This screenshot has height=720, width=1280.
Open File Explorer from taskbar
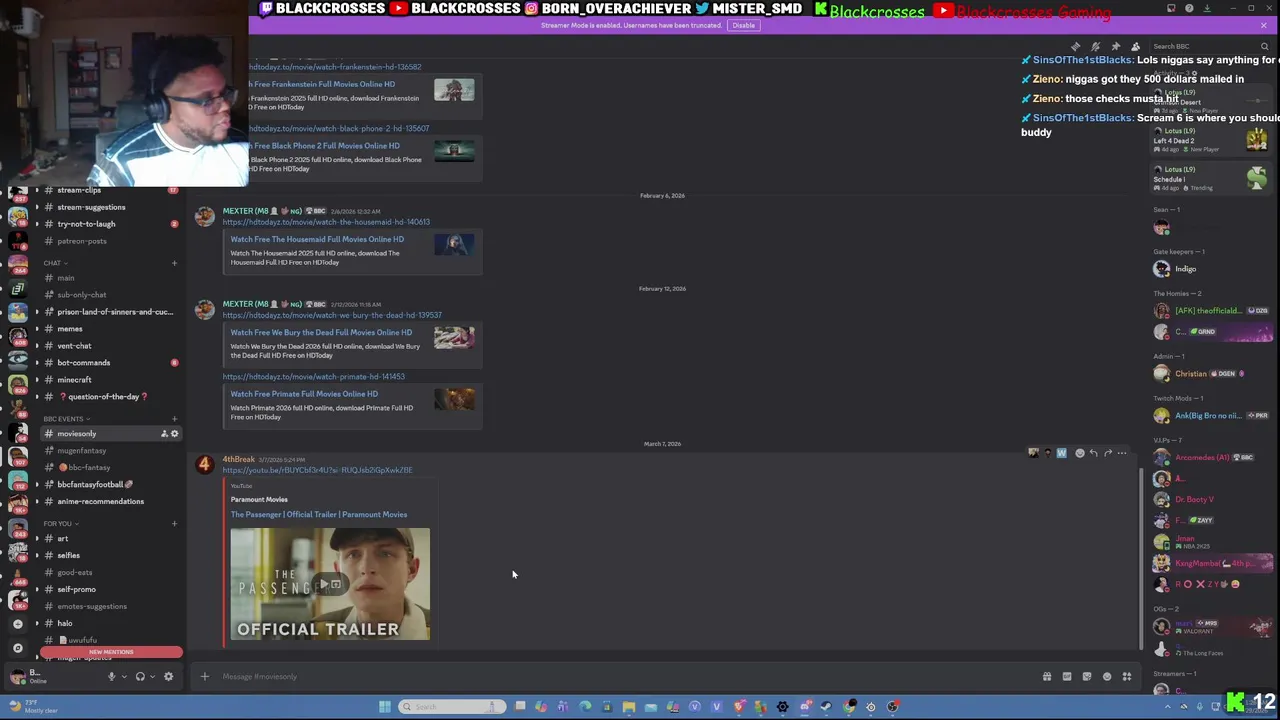[x=628, y=707]
